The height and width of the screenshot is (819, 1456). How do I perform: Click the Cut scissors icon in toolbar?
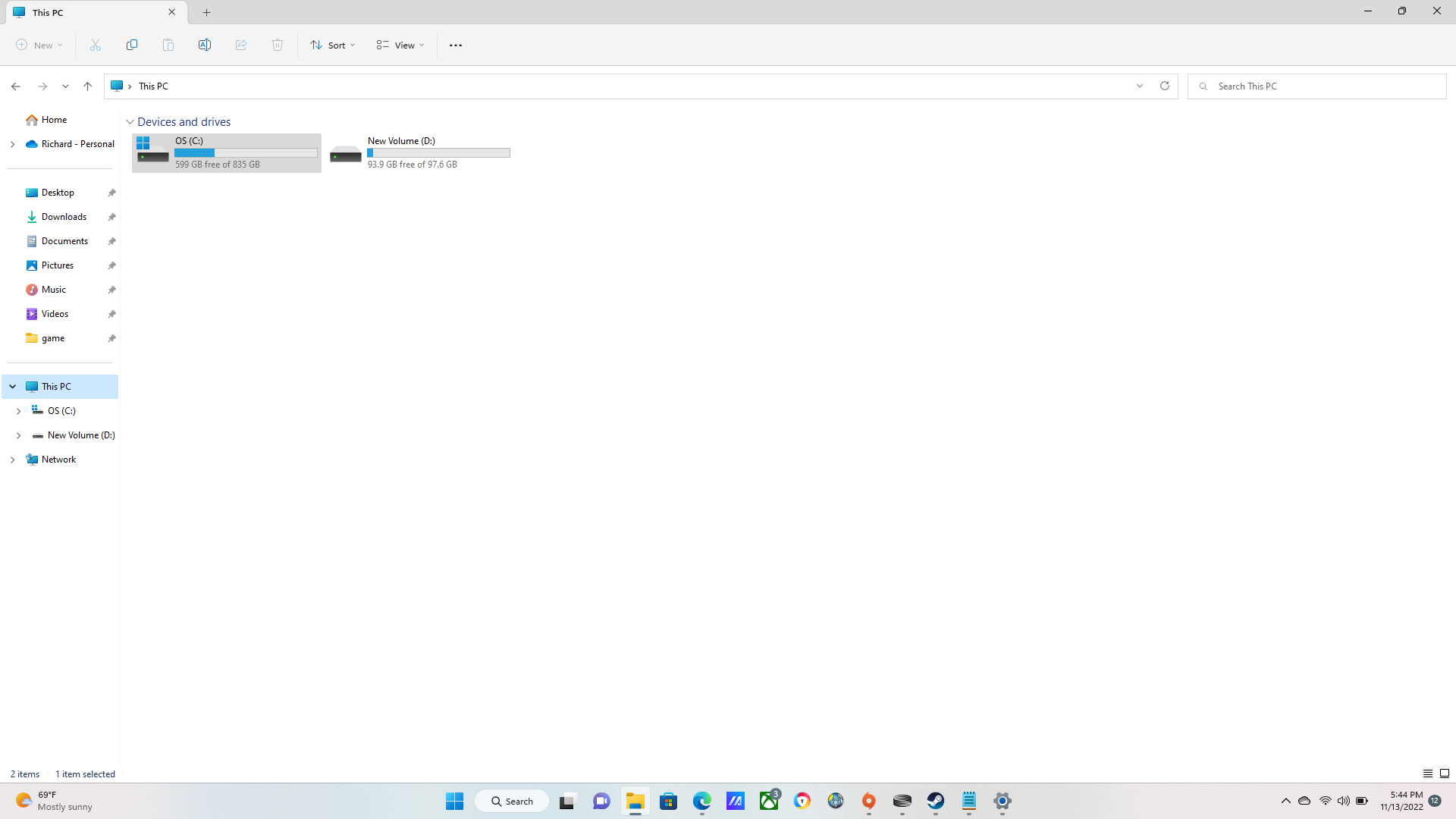pyautogui.click(x=96, y=45)
